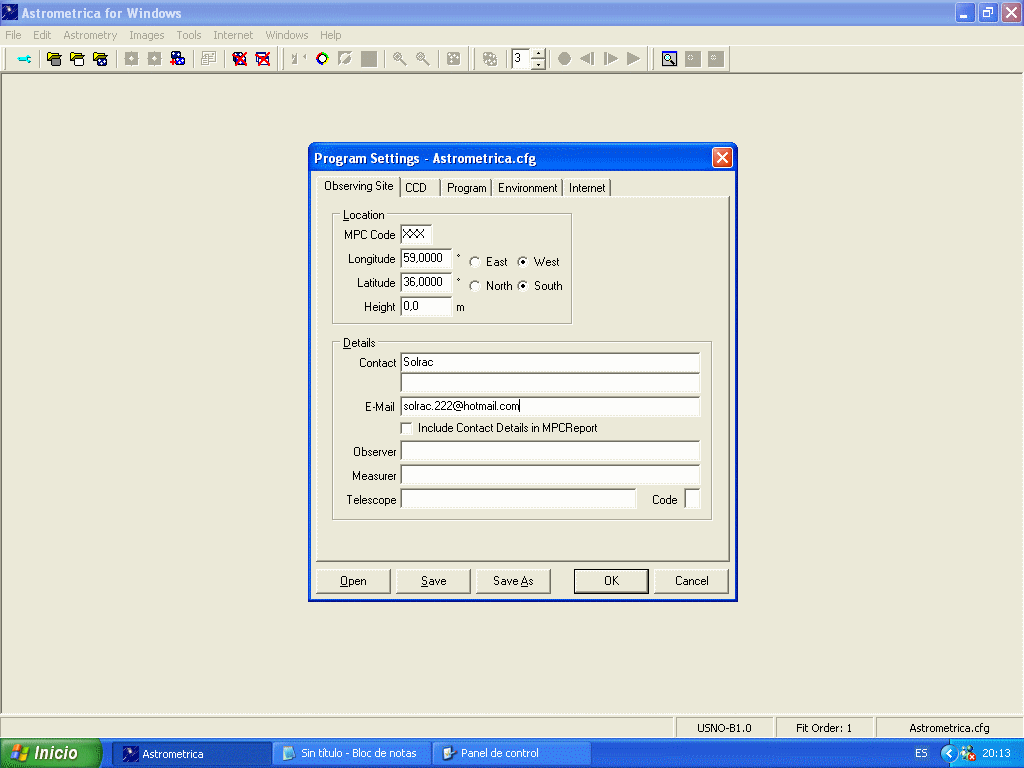Open the Internet menu in the menu bar
Image resolution: width=1024 pixels, height=768 pixels.
pos(232,35)
